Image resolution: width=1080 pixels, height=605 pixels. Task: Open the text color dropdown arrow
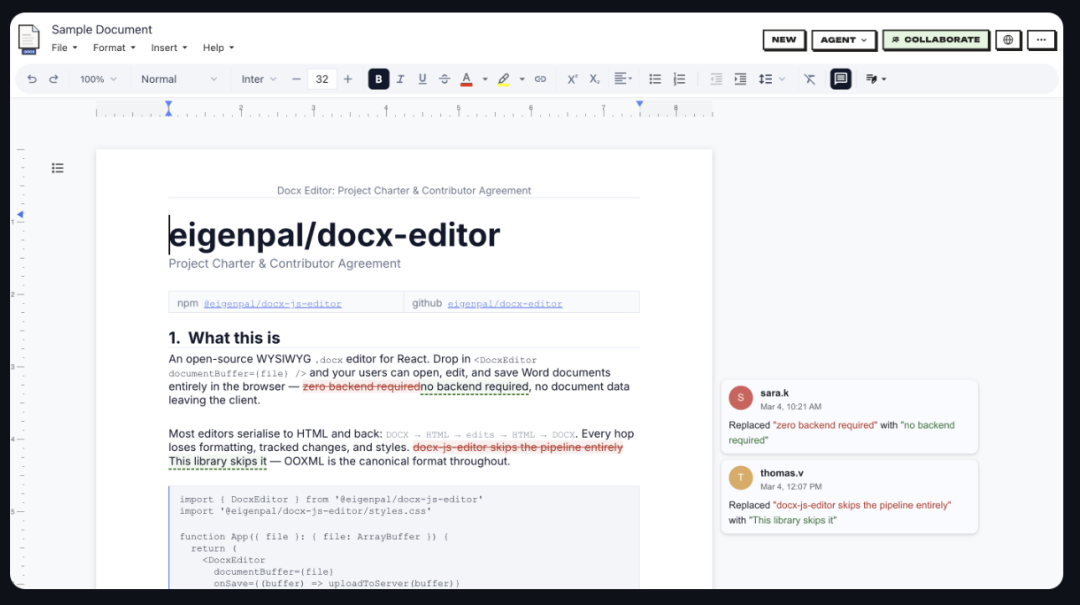485,79
